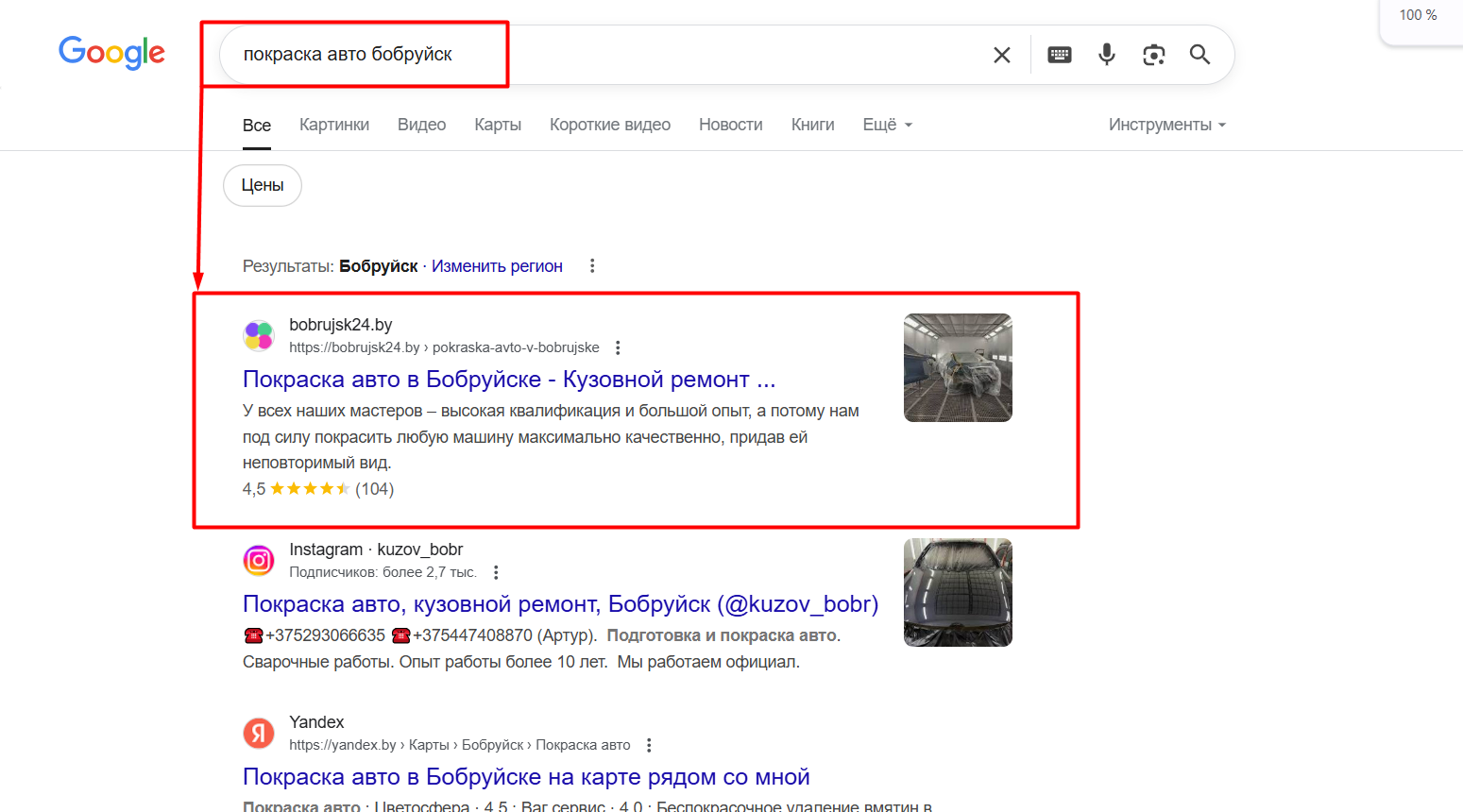
Task: Open the Новости tab
Action: 730,125
